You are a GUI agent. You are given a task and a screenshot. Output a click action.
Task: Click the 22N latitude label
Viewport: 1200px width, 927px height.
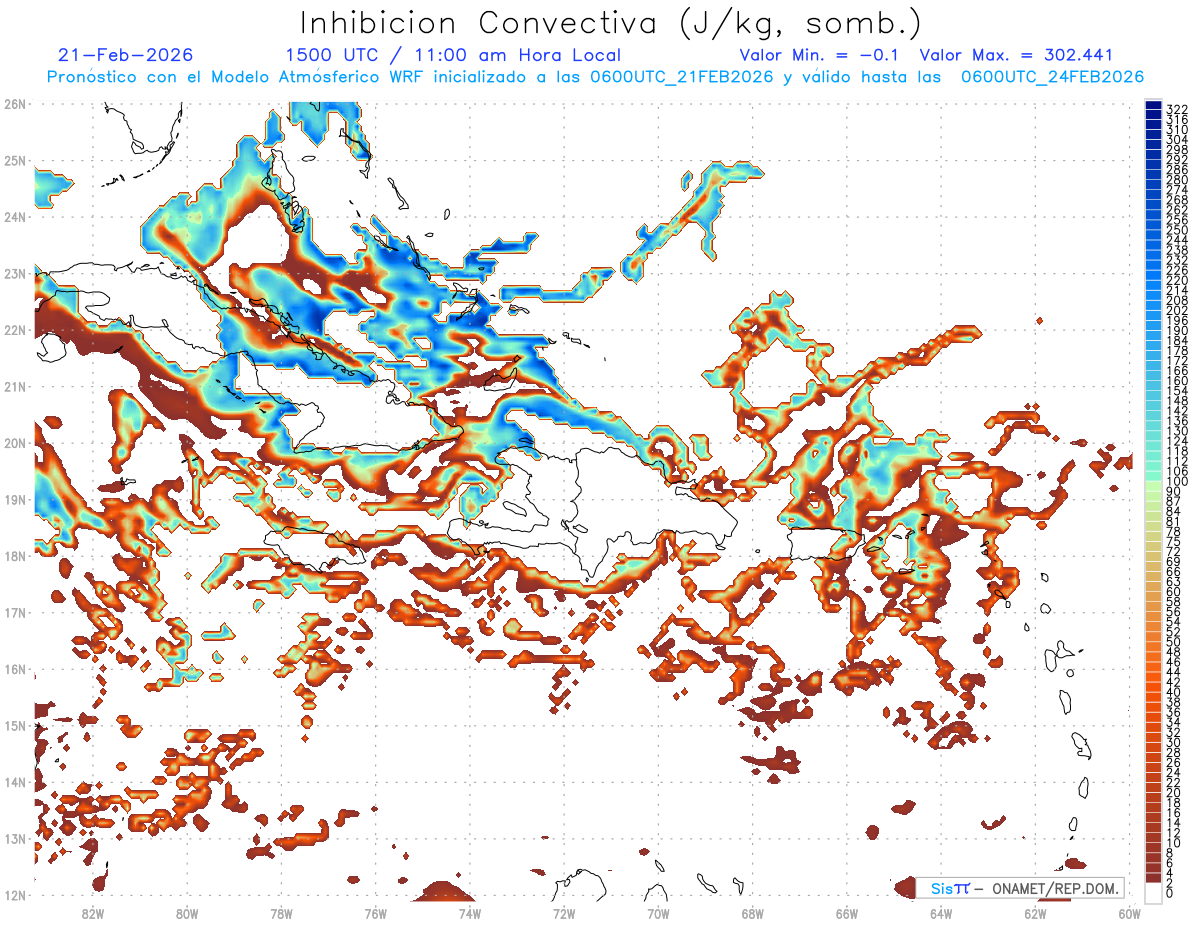(14, 329)
